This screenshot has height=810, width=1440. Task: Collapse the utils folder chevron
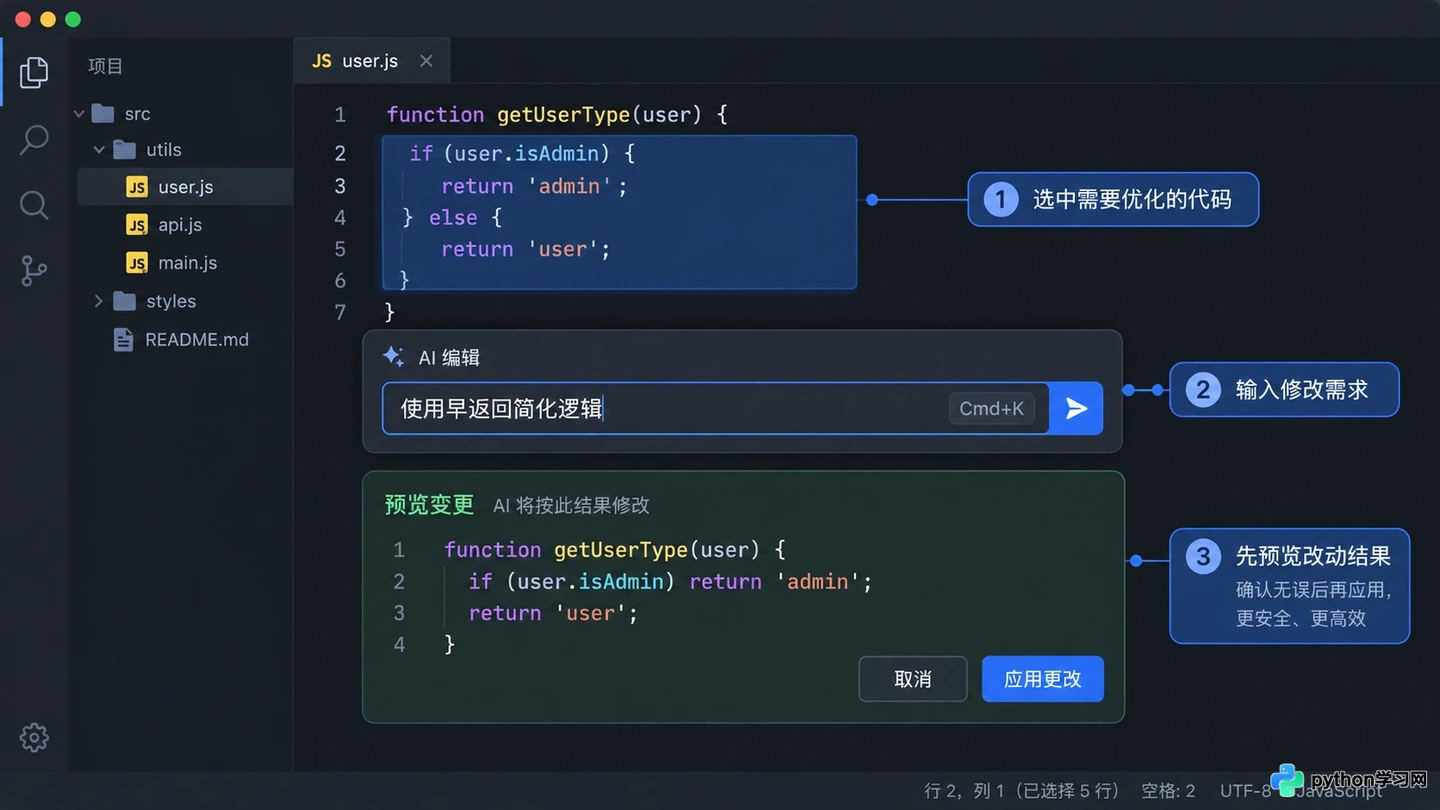pyautogui.click(x=99, y=150)
